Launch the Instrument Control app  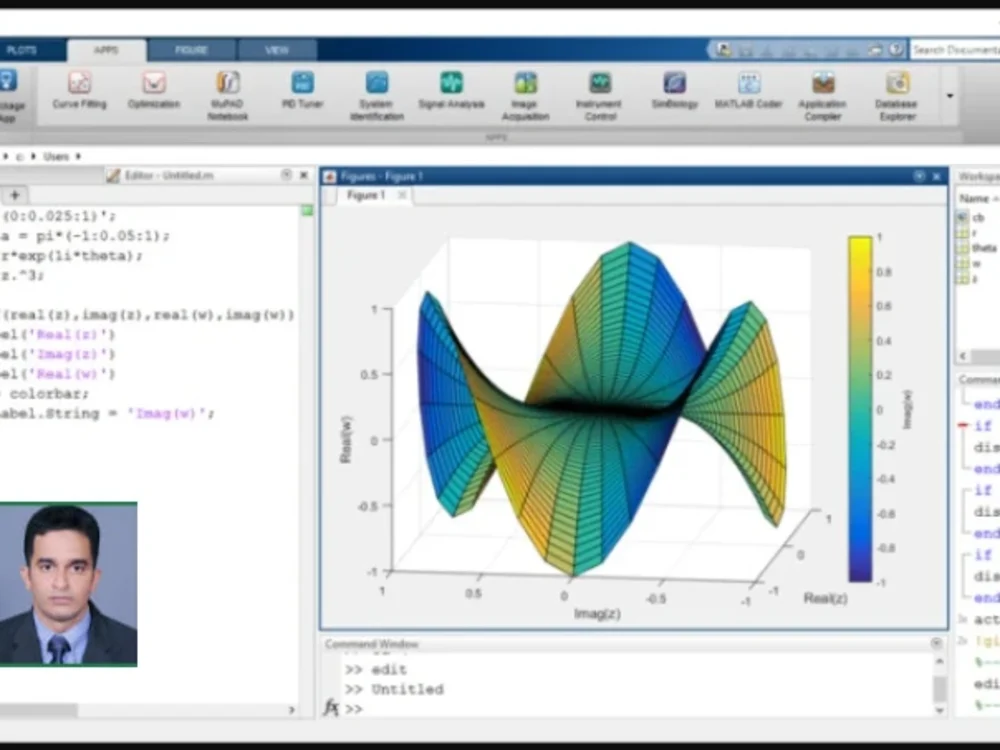click(x=600, y=96)
